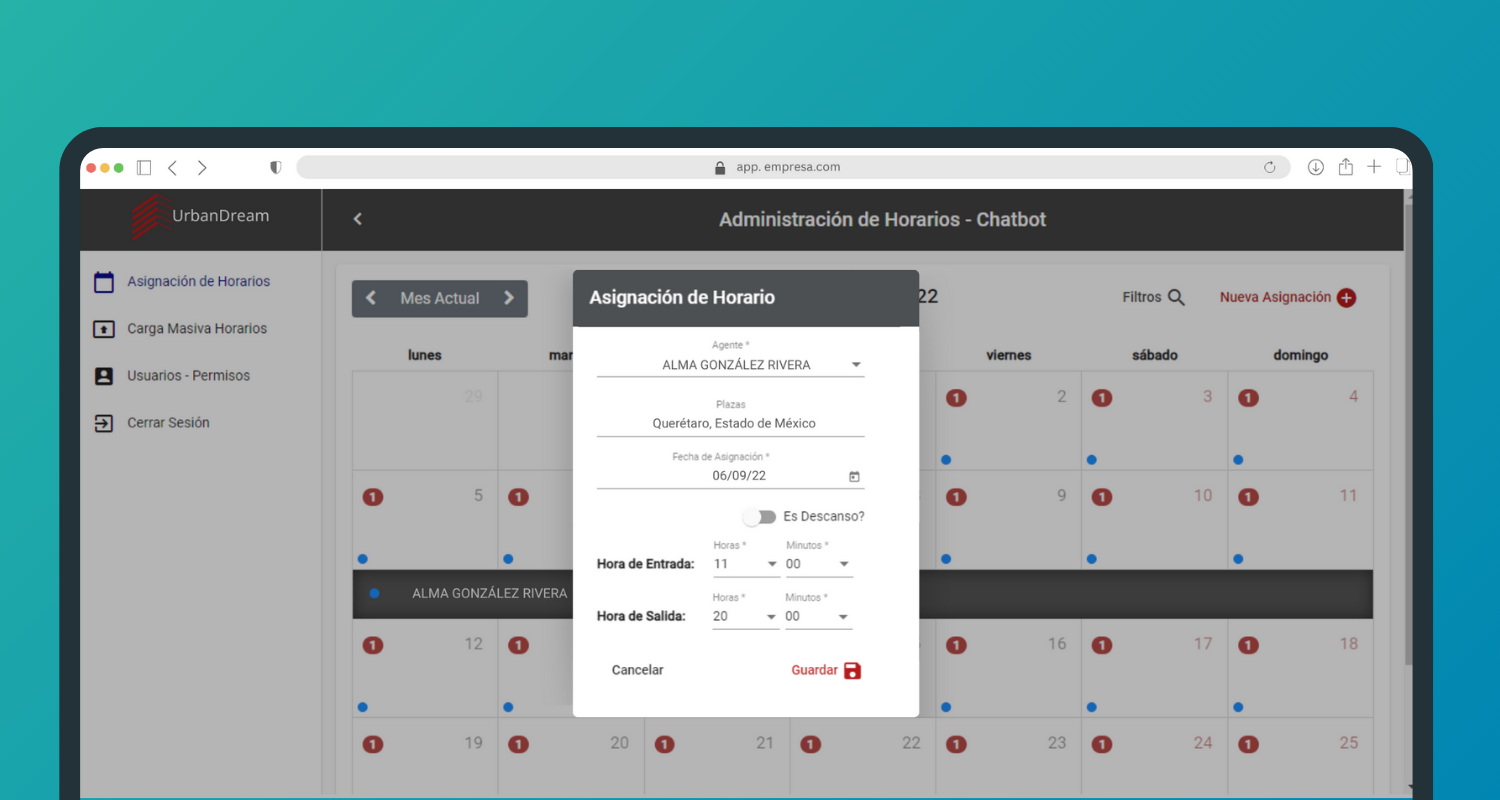This screenshot has height=800, width=1500.
Task: Open Usuarios - Permisos menu item
Action: pyautogui.click(x=188, y=376)
